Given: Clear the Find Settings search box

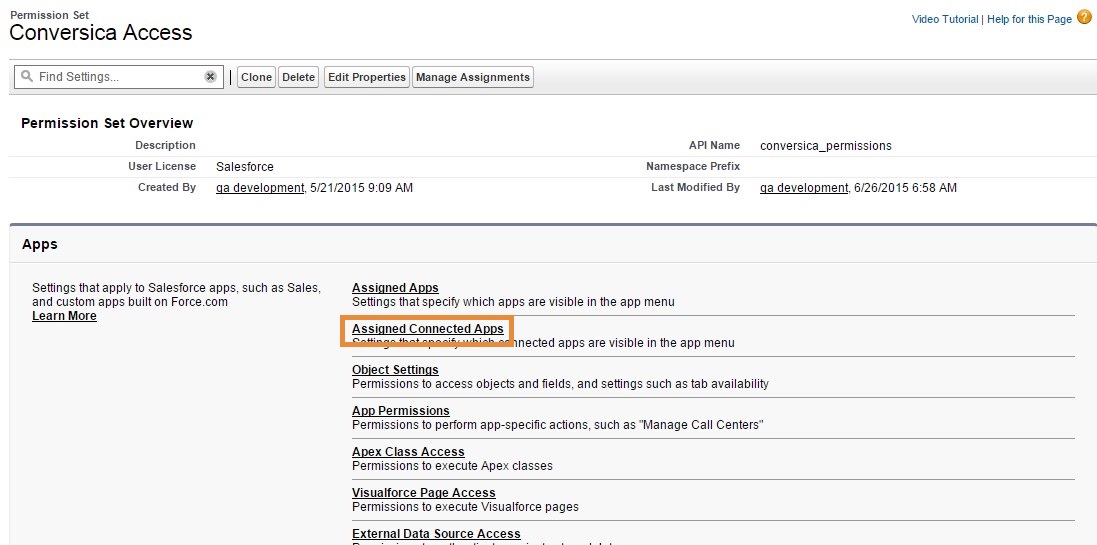Looking at the screenshot, I should tap(211, 77).
